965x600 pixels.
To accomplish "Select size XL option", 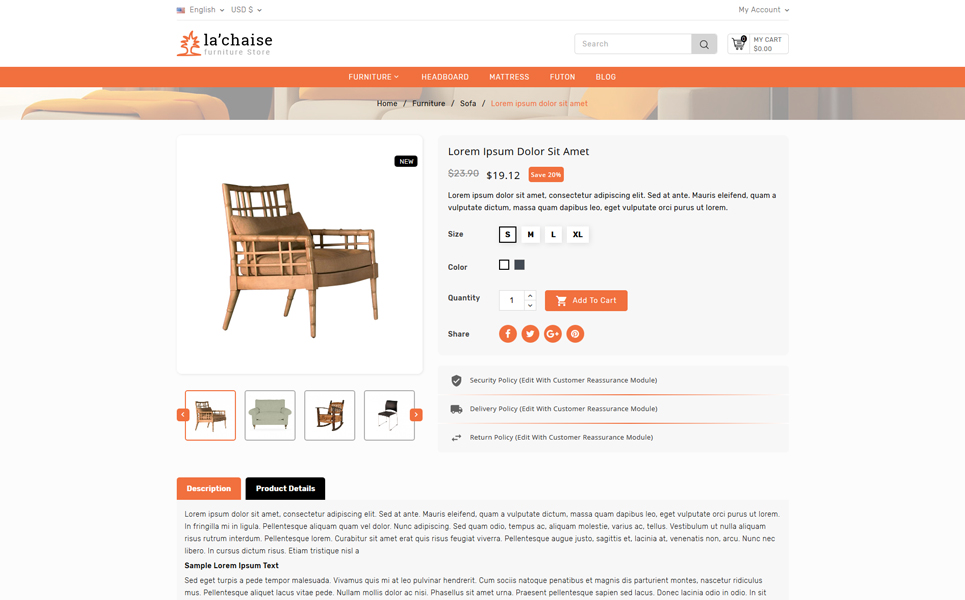I will [x=577, y=234].
